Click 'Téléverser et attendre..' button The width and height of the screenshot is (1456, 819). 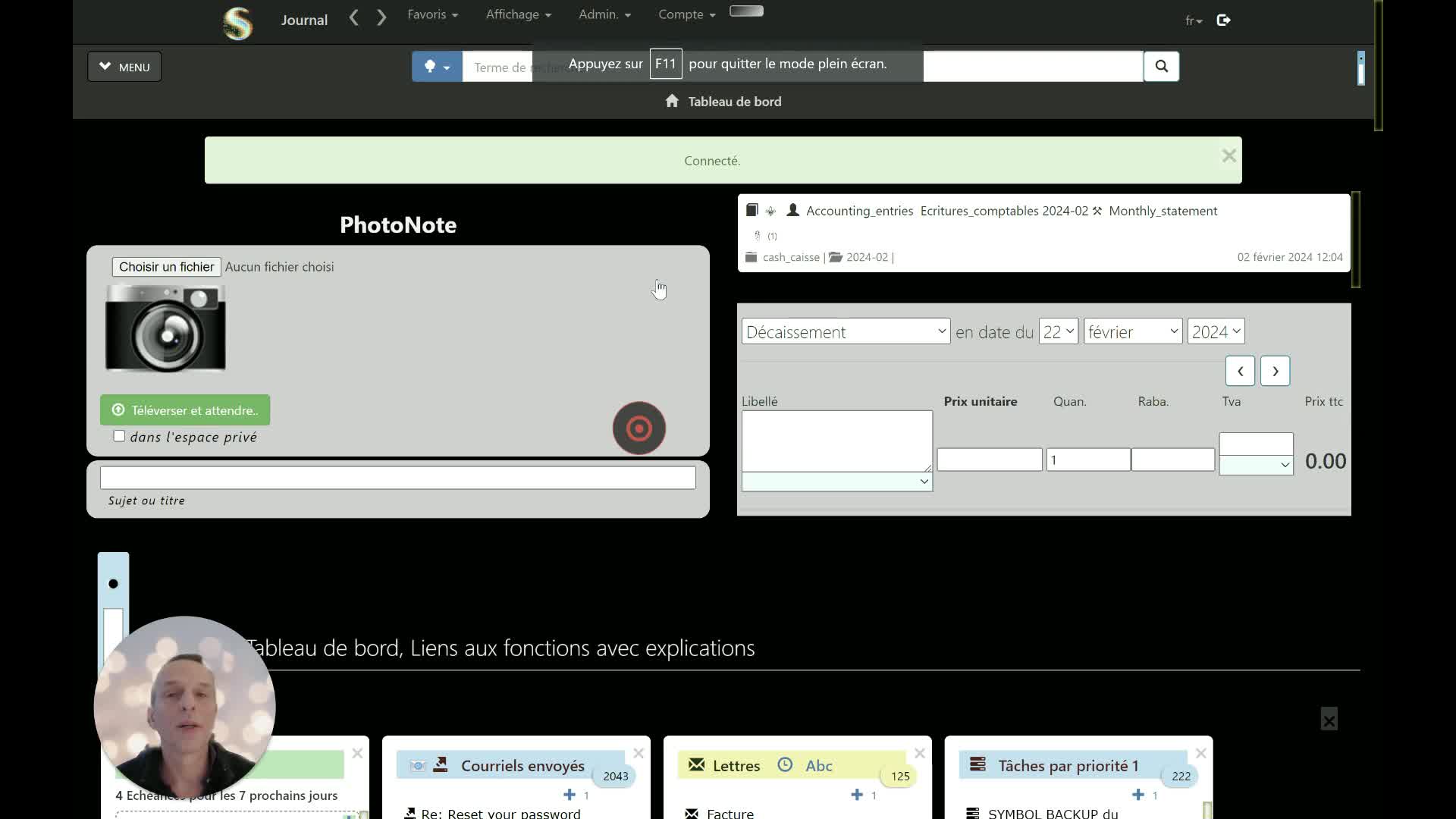coord(185,410)
